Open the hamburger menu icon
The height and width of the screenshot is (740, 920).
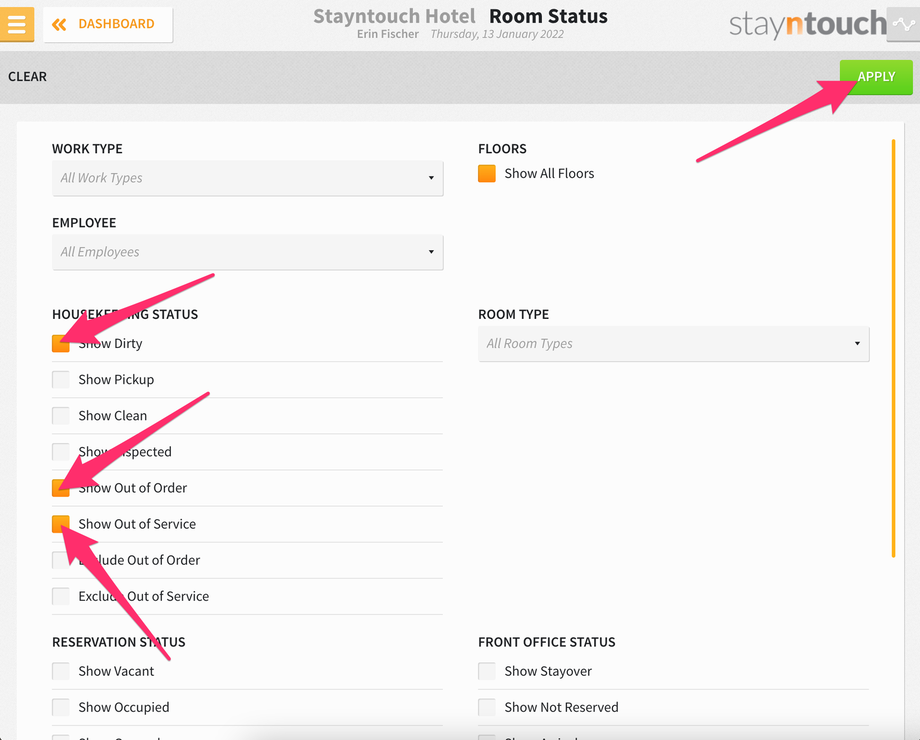[x=16, y=24]
